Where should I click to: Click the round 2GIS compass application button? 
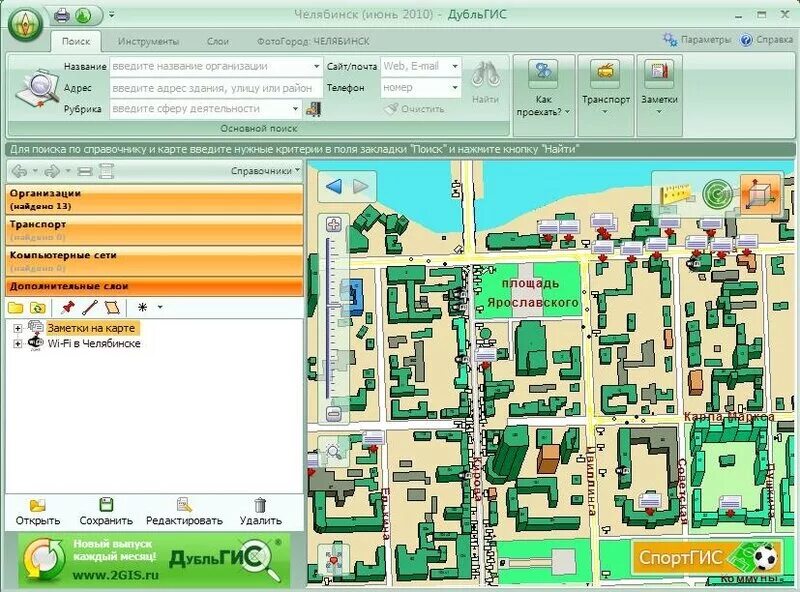(x=25, y=23)
